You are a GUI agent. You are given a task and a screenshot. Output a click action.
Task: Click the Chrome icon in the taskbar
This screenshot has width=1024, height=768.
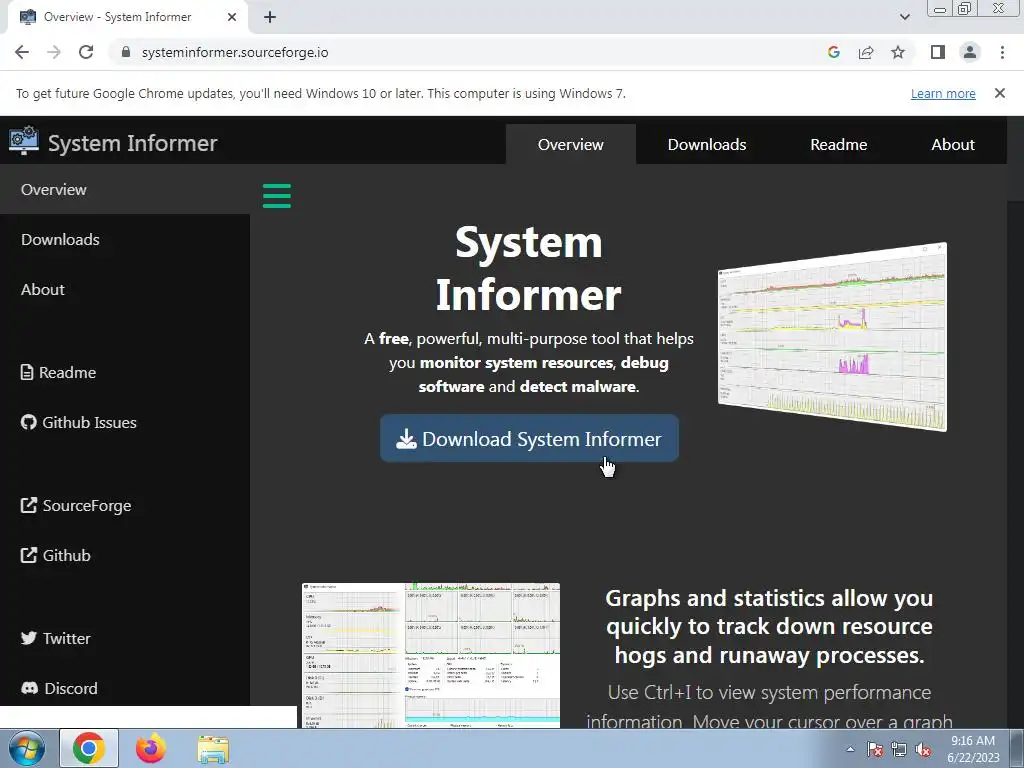click(x=89, y=748)
